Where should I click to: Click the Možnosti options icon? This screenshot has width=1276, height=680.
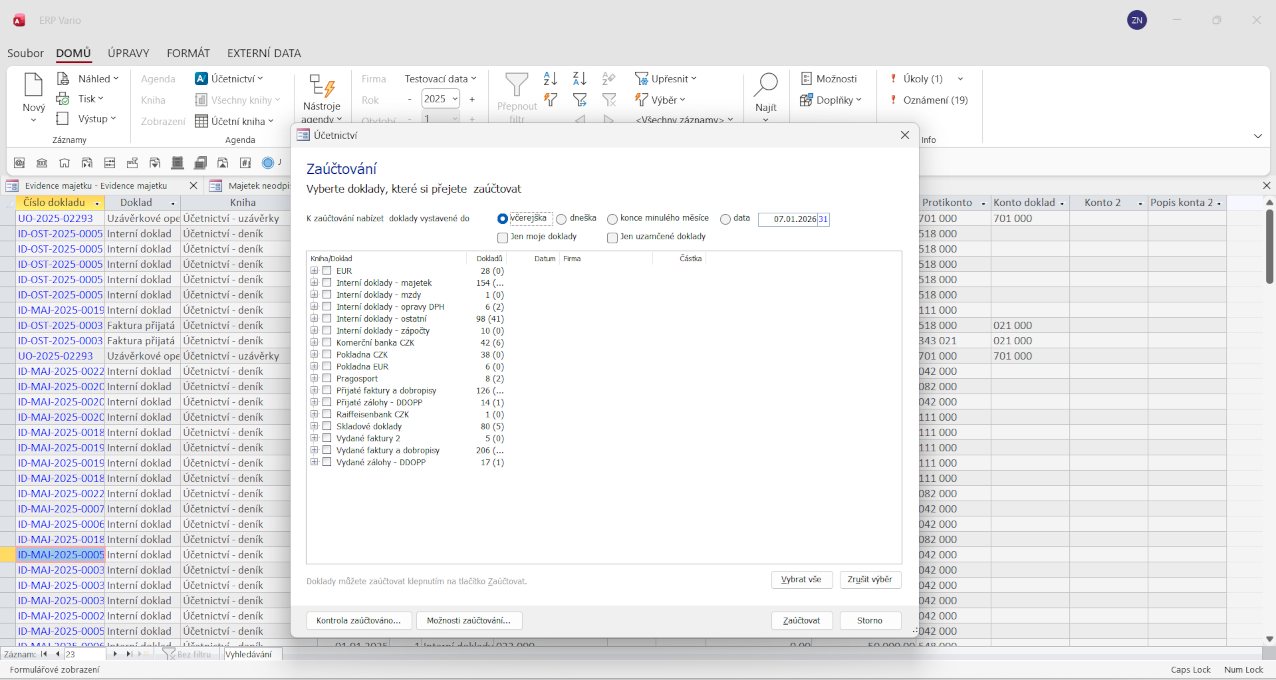point(806,78)
